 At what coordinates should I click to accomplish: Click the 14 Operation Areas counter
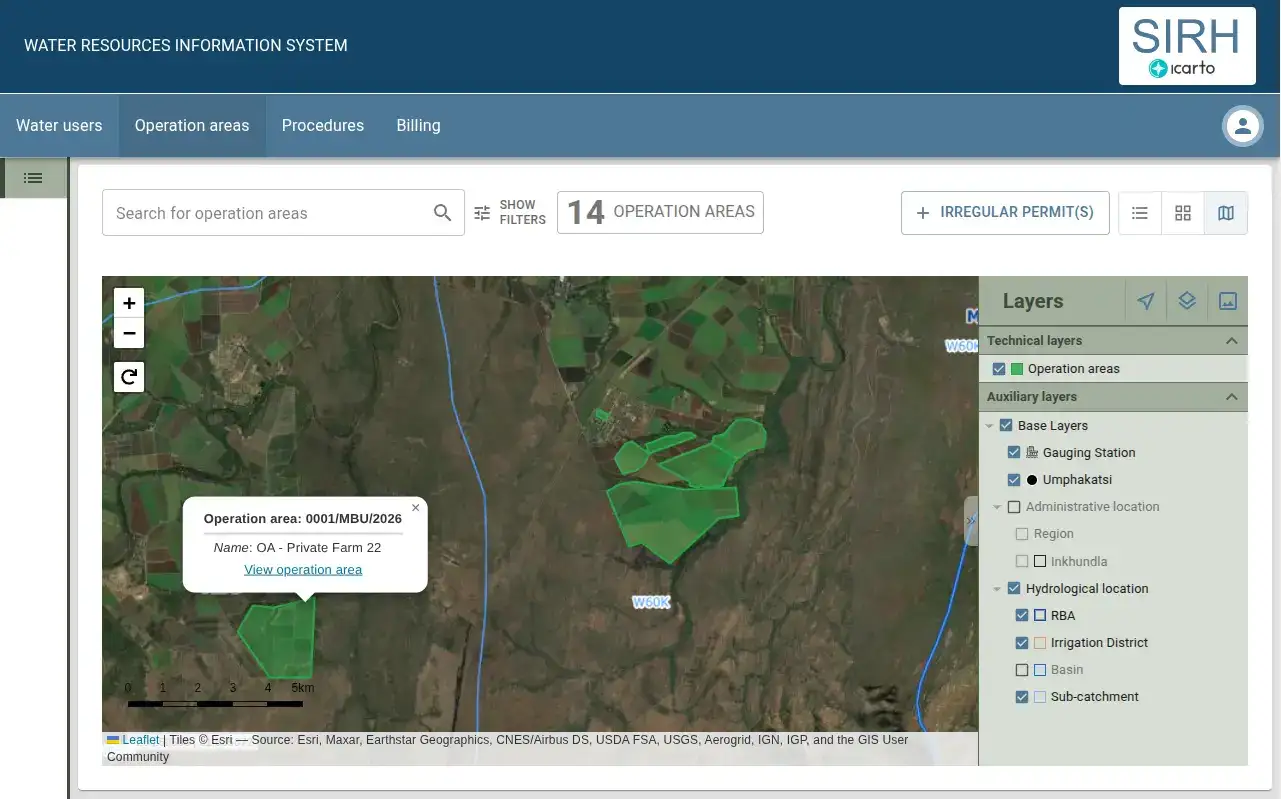point(660,213)
